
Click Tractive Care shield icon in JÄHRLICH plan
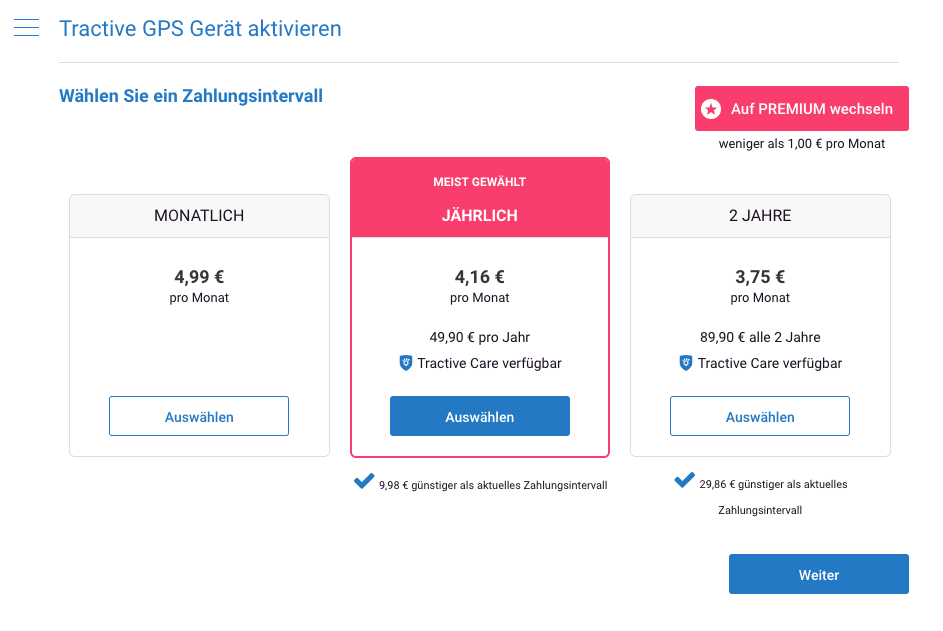click(406, 363)
